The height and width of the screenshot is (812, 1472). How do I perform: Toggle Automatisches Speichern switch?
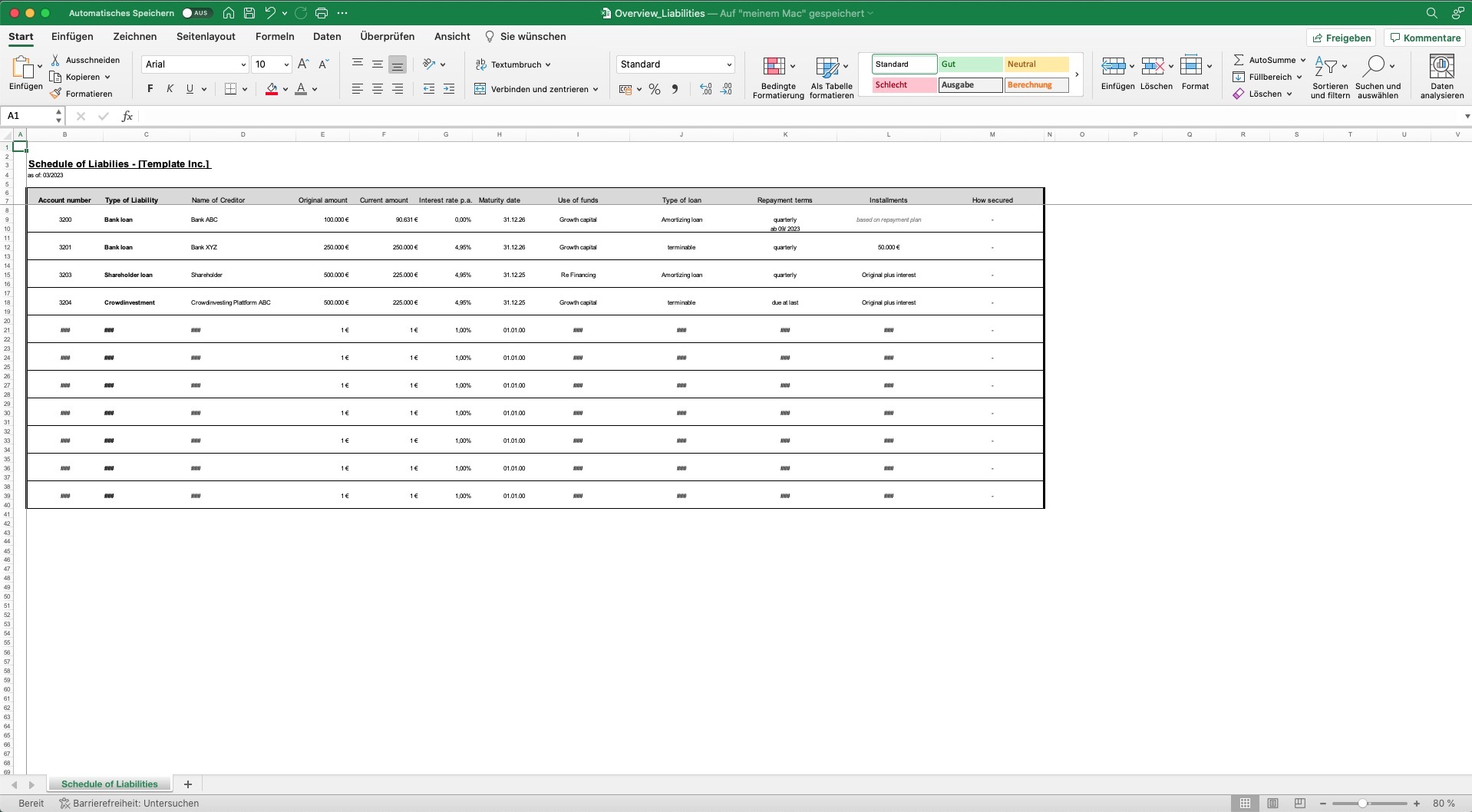196,13
